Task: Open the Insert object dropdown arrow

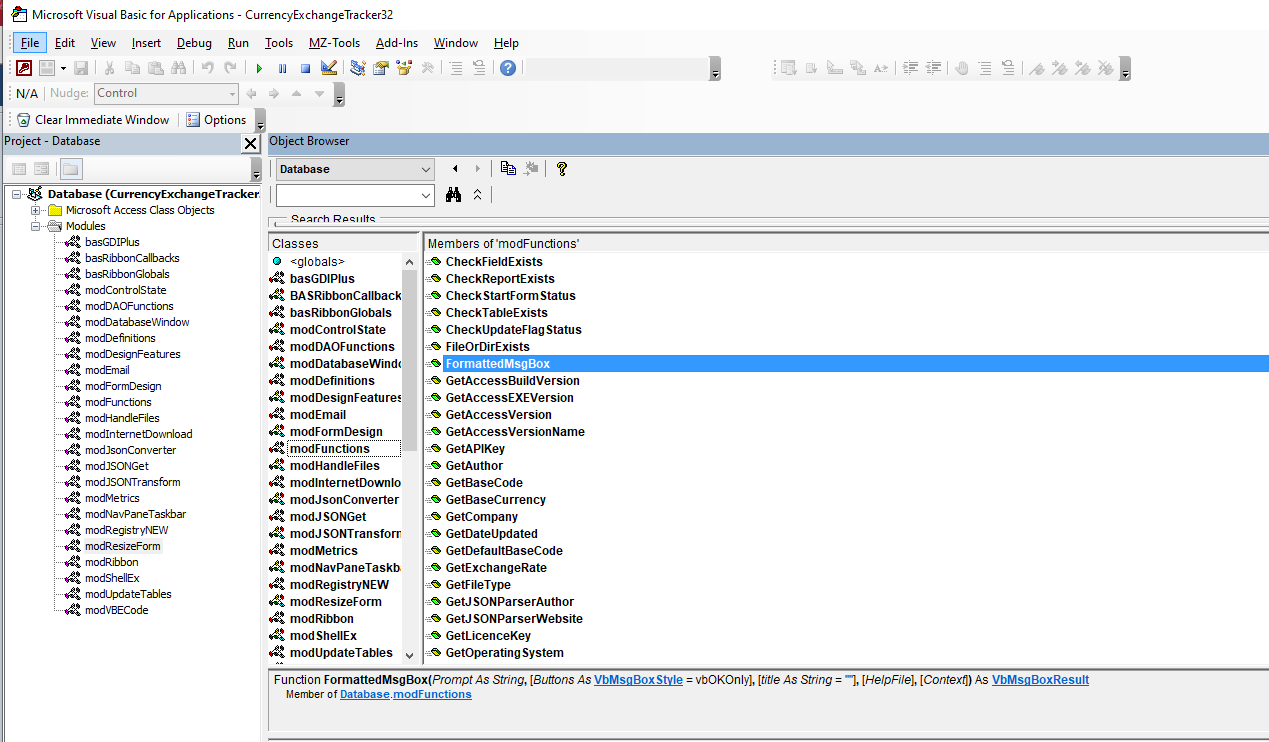Action: coord(63,68)
